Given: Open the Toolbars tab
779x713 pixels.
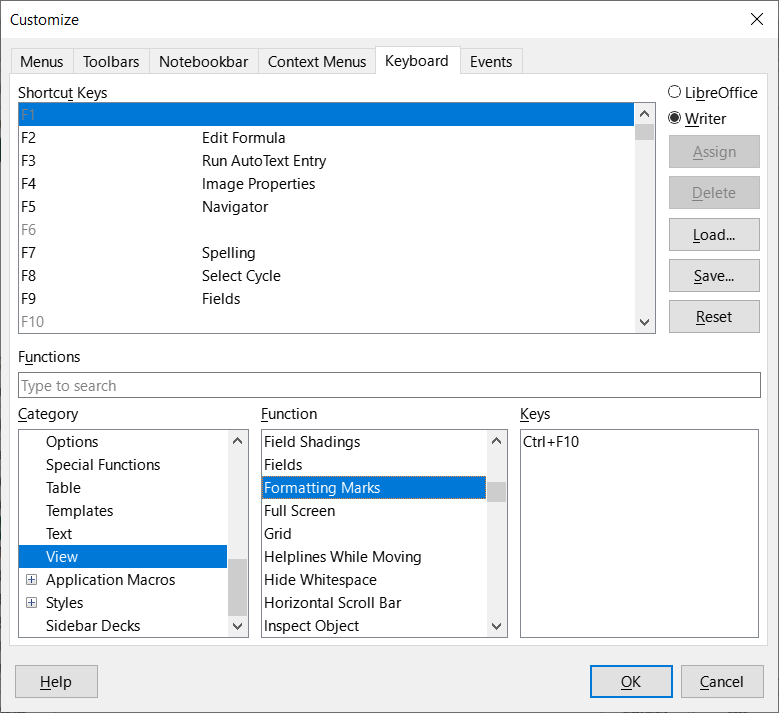Looking at the screenshot, I should pyautogui.click(x=111, y=62).
